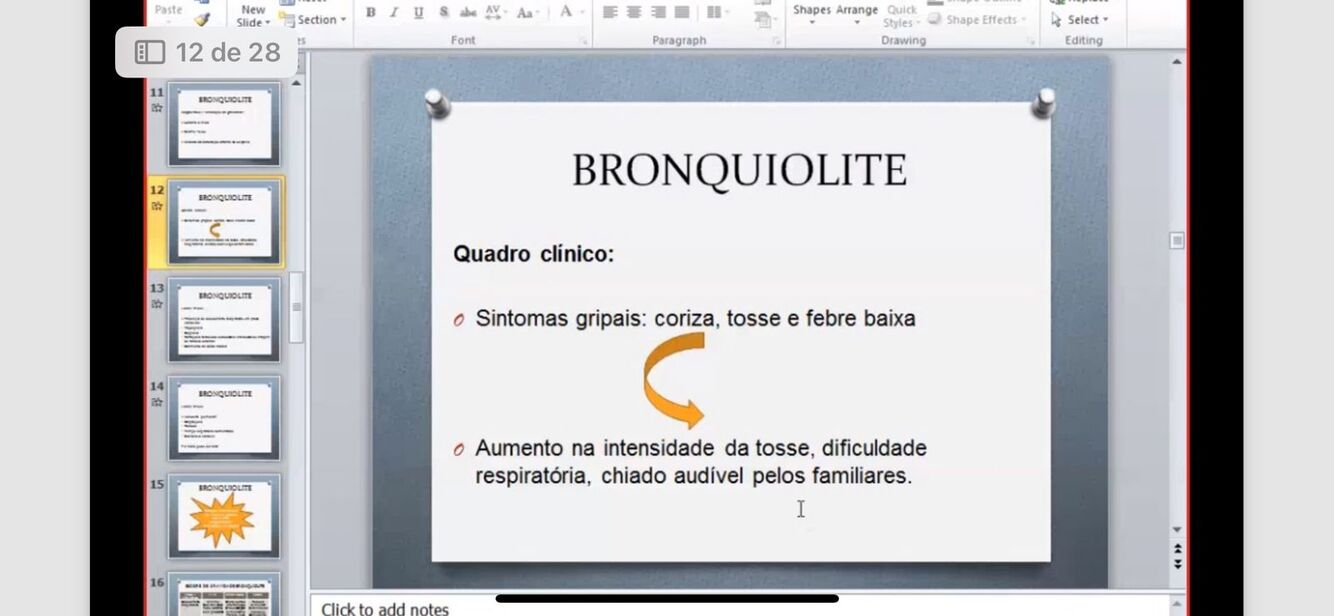Click the 'Quadro clínico:' heading
1334x616 pixels.
534,254
